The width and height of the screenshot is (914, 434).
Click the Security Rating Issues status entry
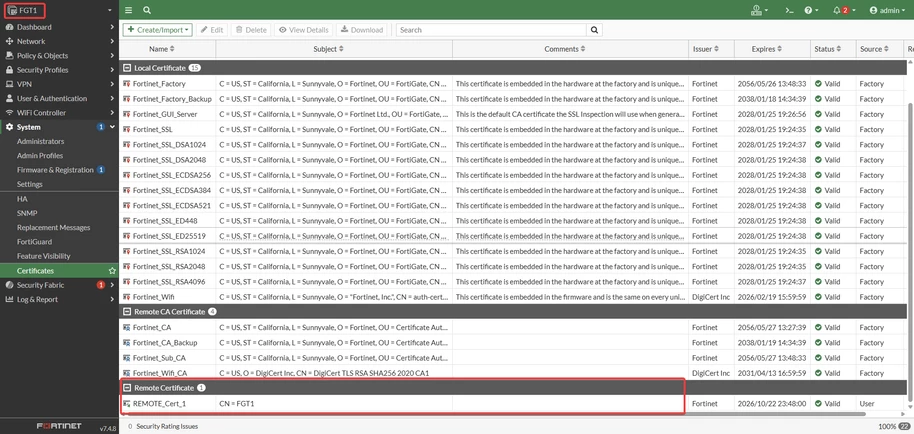tap(163, 426)
